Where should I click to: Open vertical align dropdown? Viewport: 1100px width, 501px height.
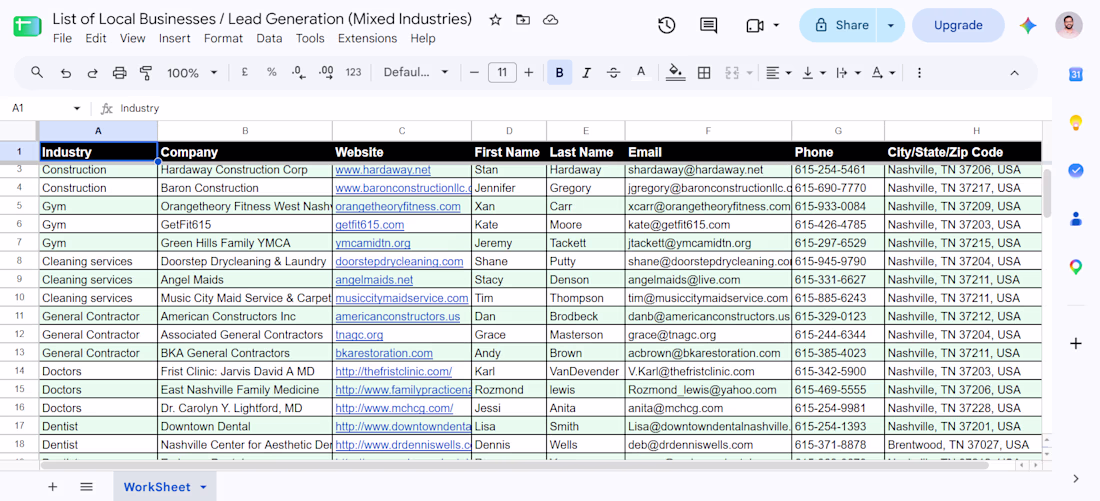pyautogui.click(x=814, y=72)
